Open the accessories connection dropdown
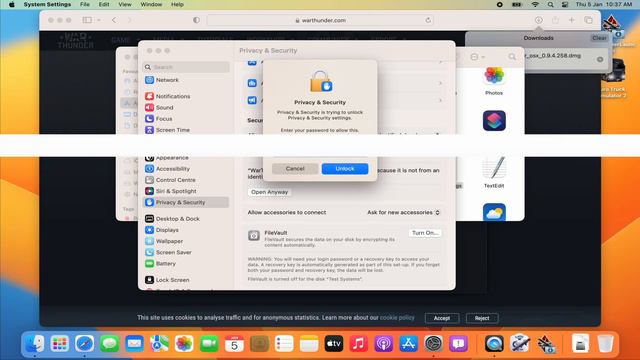This screenshot has height=360, width=640. pos(403,212)
